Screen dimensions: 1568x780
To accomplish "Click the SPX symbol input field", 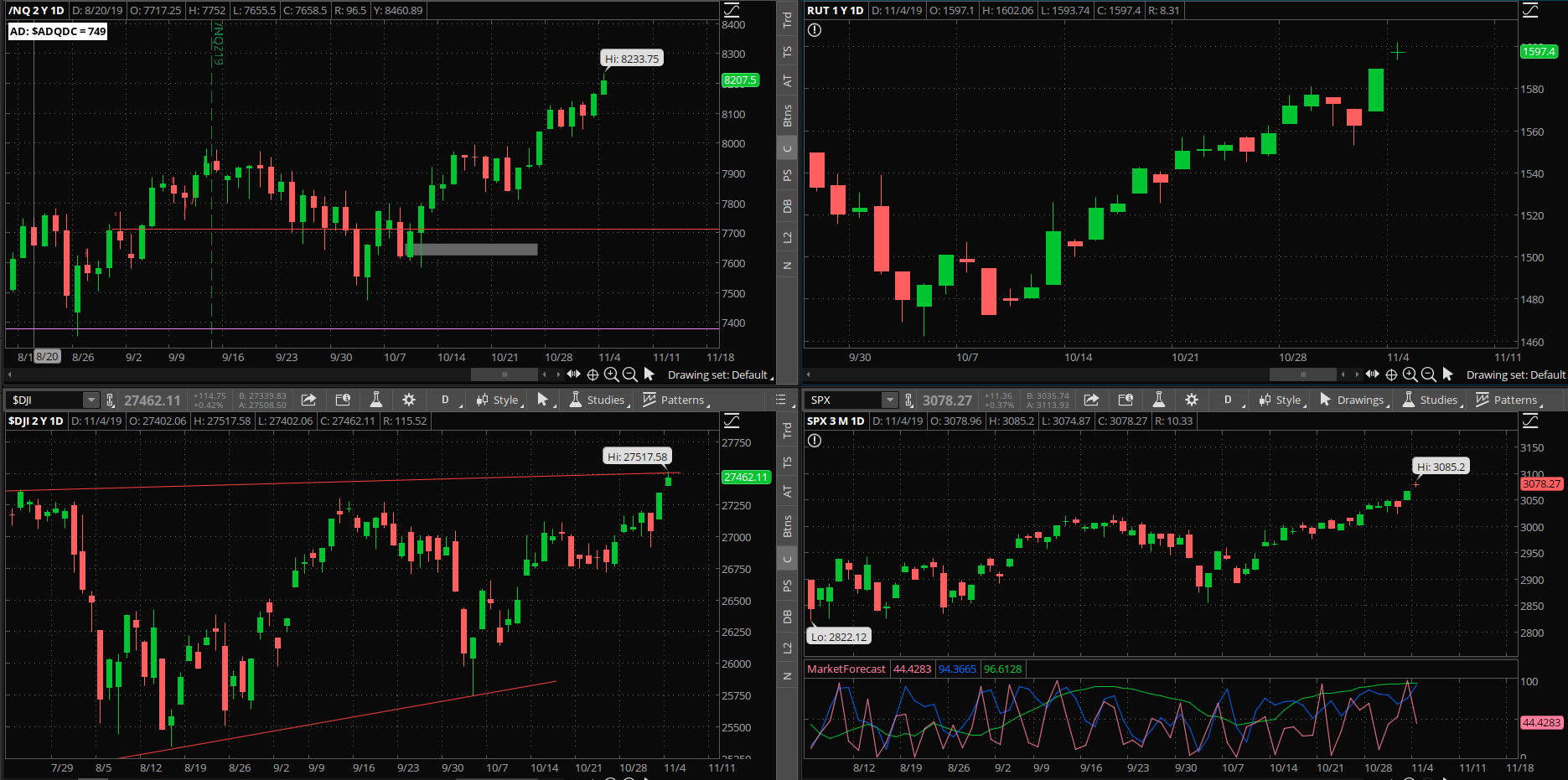I will [844, 400].
